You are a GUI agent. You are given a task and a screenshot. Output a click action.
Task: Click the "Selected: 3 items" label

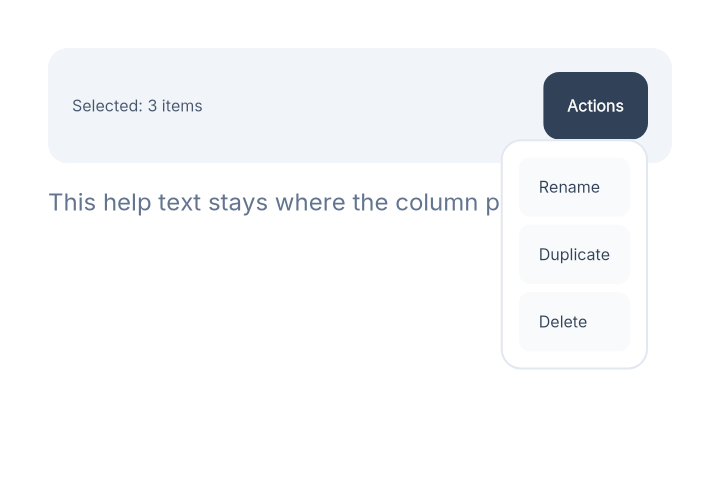(137, 106)
